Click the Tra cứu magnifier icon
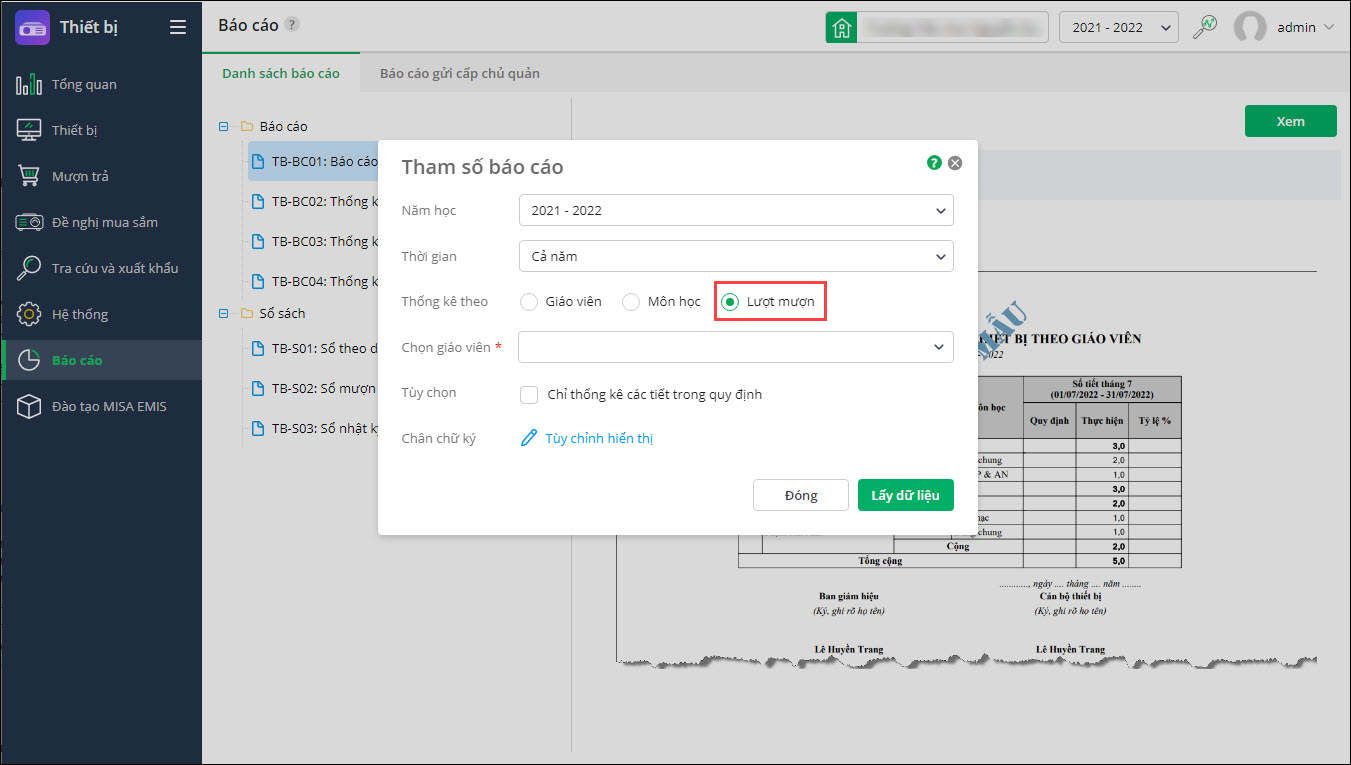 [x=29, y=268]
